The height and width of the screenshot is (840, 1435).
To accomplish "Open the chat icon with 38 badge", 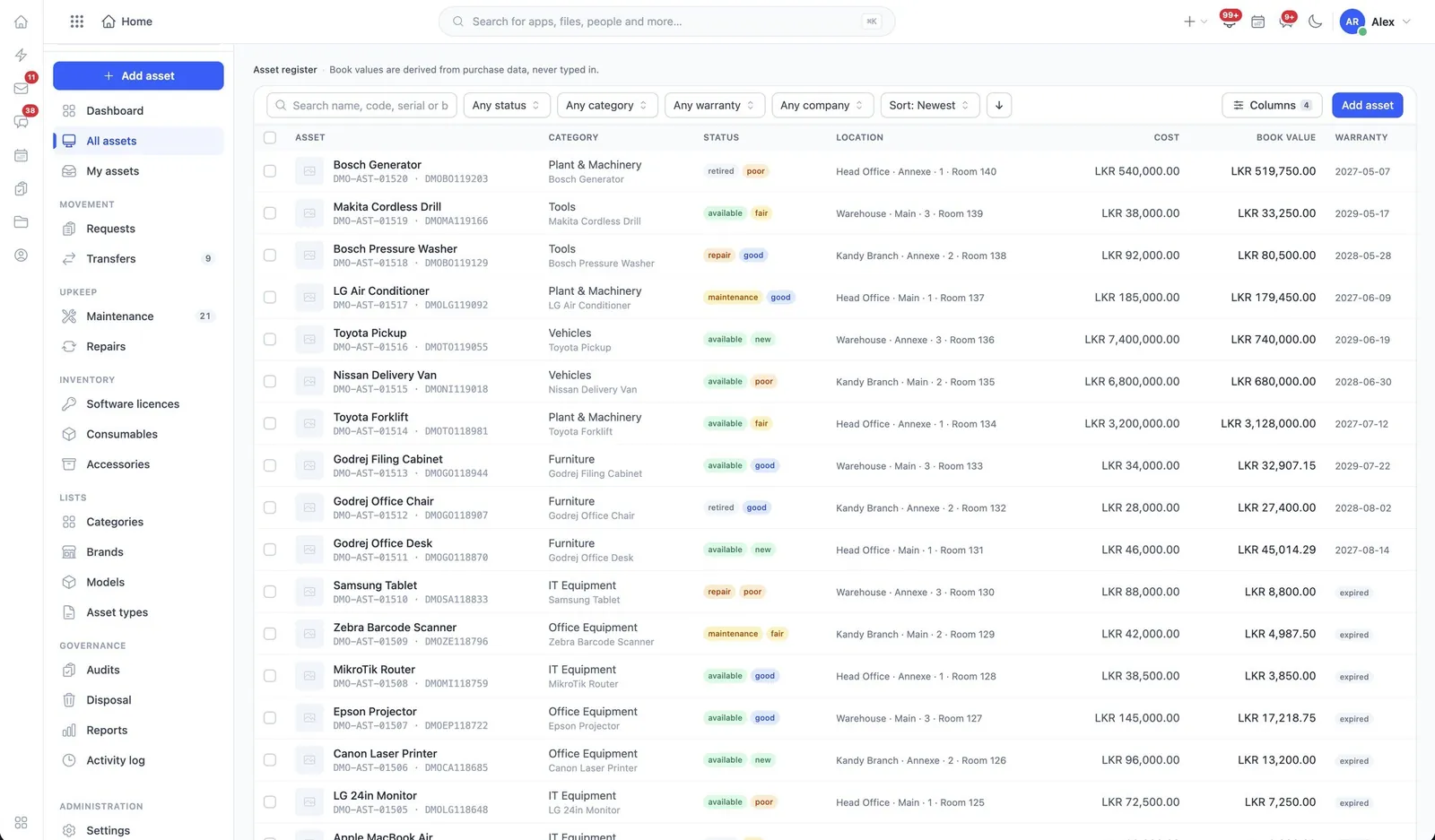I will tap(21, 122).
